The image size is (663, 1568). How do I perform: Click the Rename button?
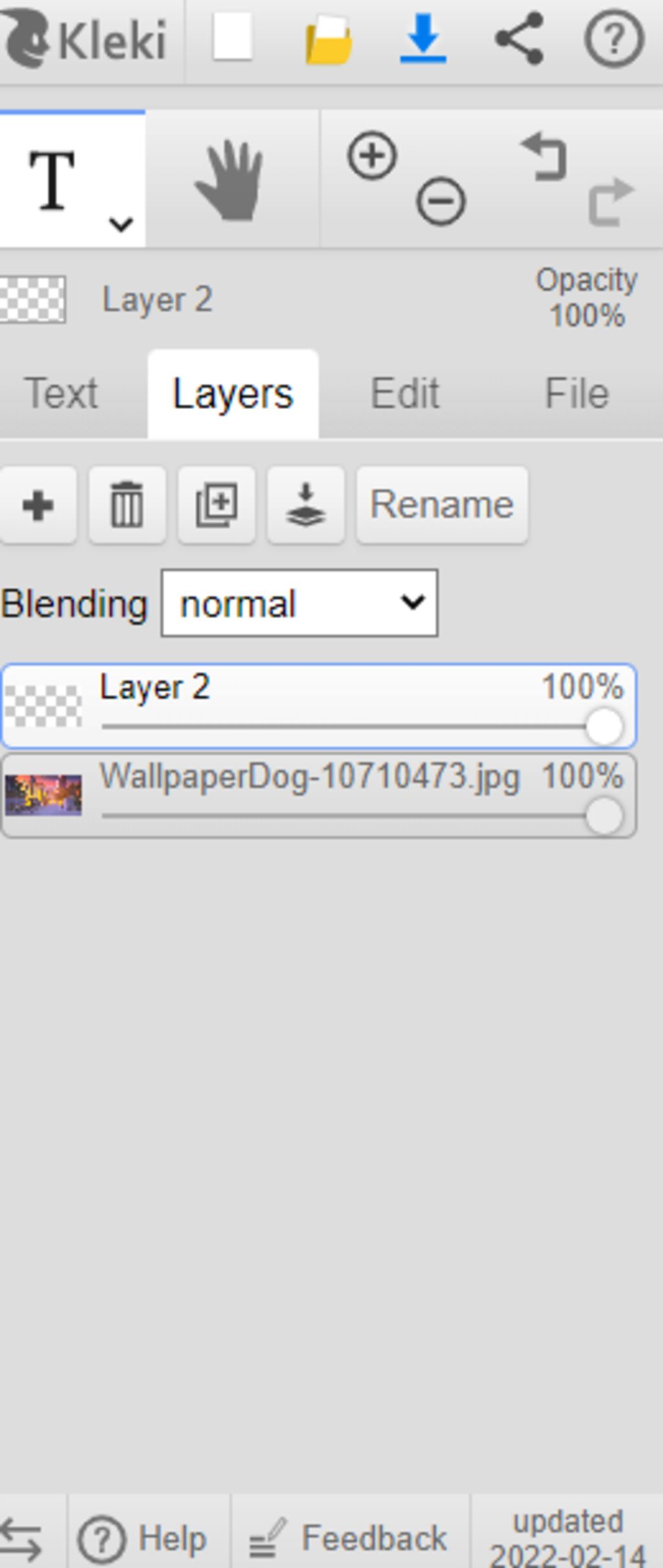(442, 505)
